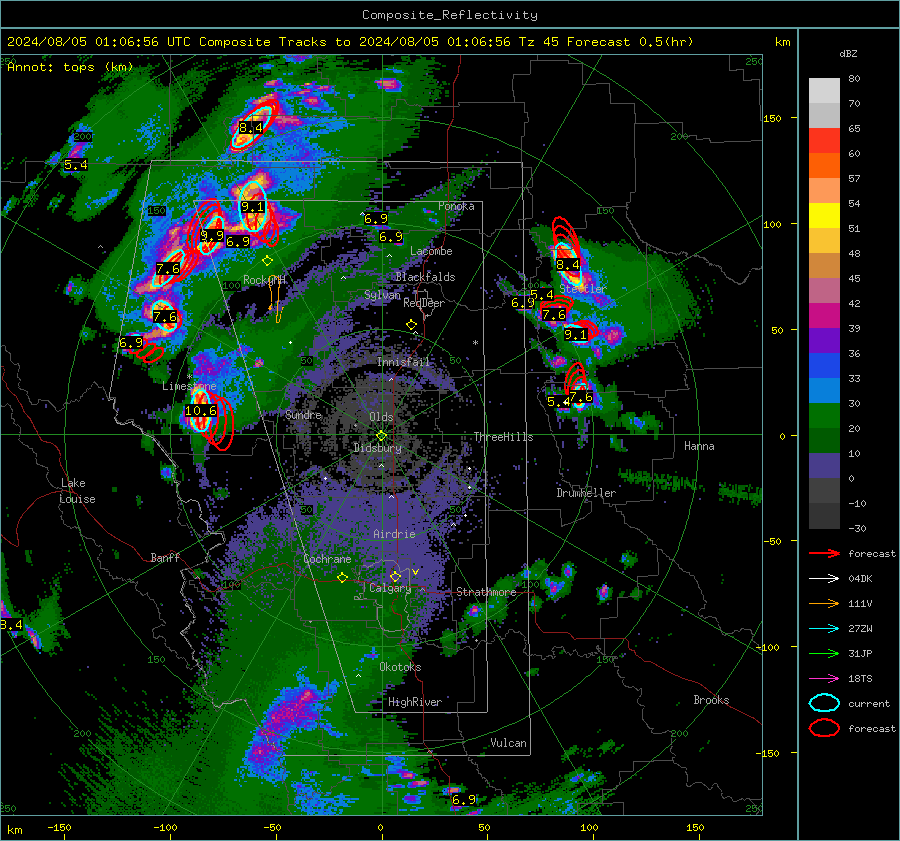The image size is (900, 841).
Task: Select the 9.9 storm top cell label
Action: pyautogui.click(x=212, y=236)
